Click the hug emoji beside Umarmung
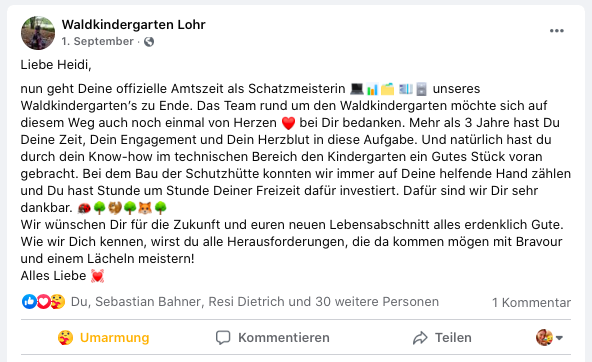Image resolution: width=592 pixels, height=362 pixels. (65, 337)
